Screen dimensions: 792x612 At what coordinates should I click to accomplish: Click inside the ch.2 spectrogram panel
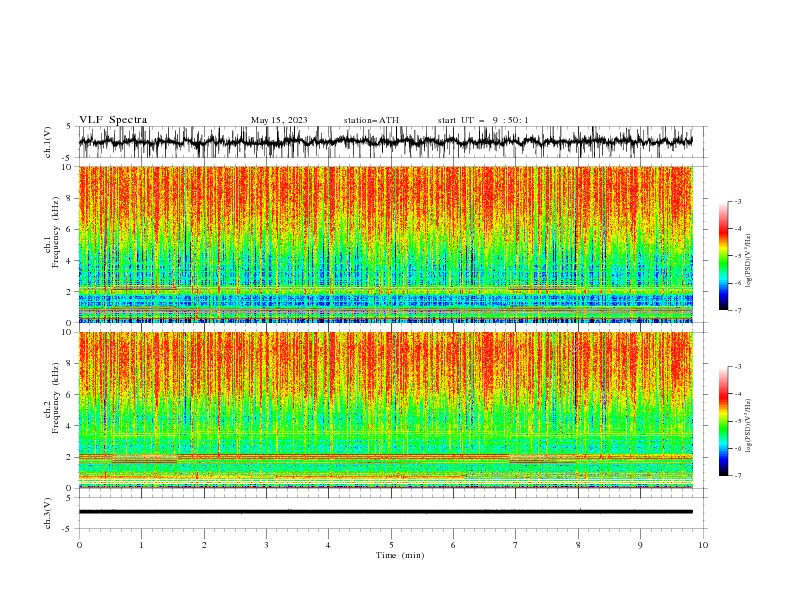[385, 410]
